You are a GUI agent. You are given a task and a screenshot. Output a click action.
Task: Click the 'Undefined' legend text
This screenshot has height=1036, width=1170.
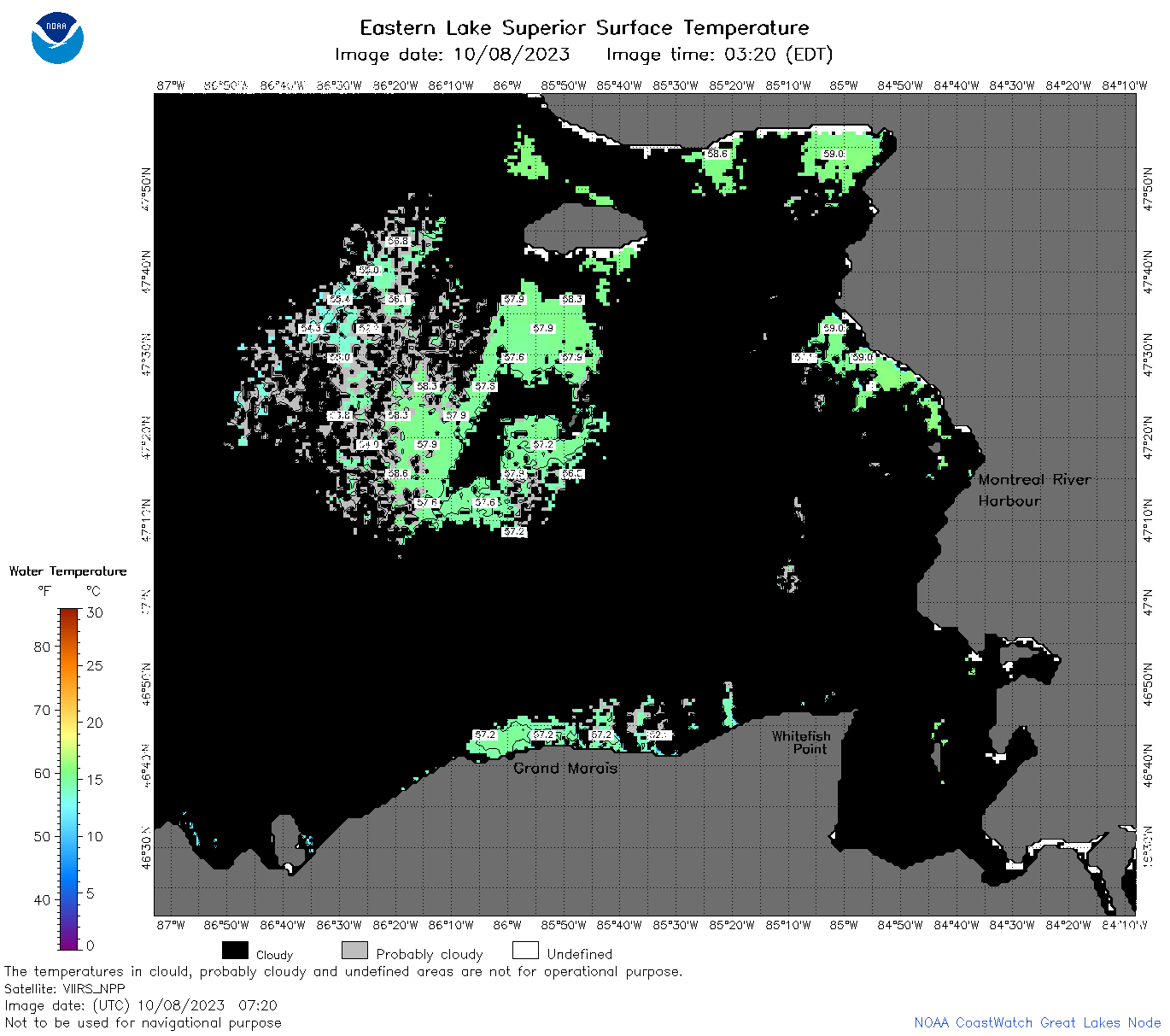(x=580, y=954)
